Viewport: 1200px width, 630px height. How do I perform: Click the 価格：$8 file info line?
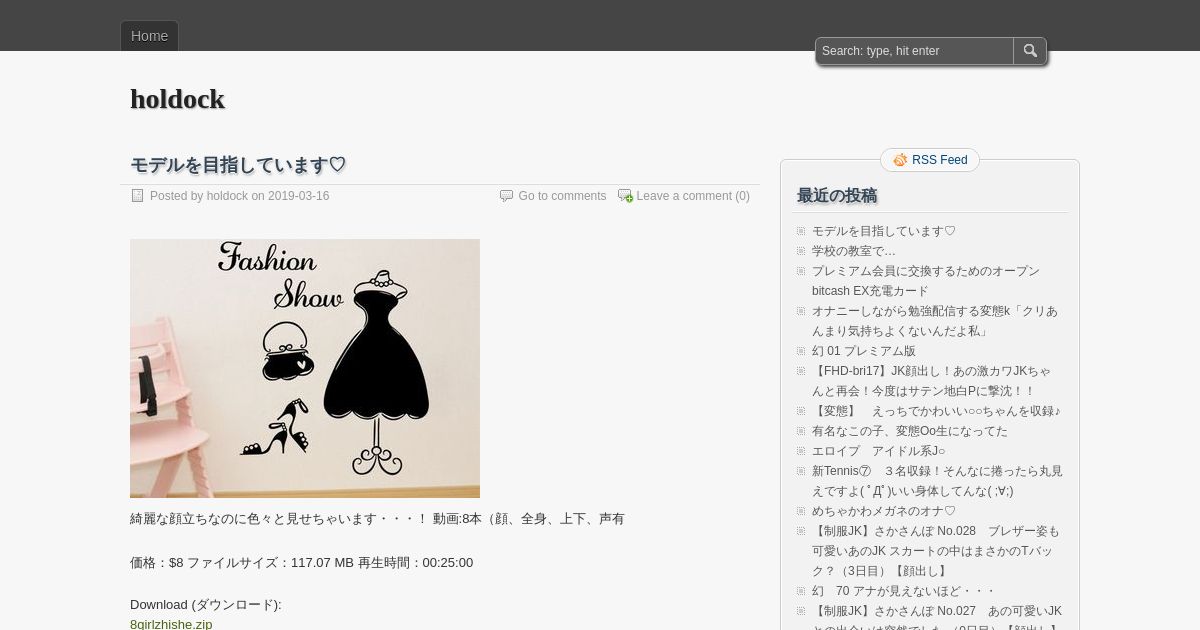pos(301,563)
